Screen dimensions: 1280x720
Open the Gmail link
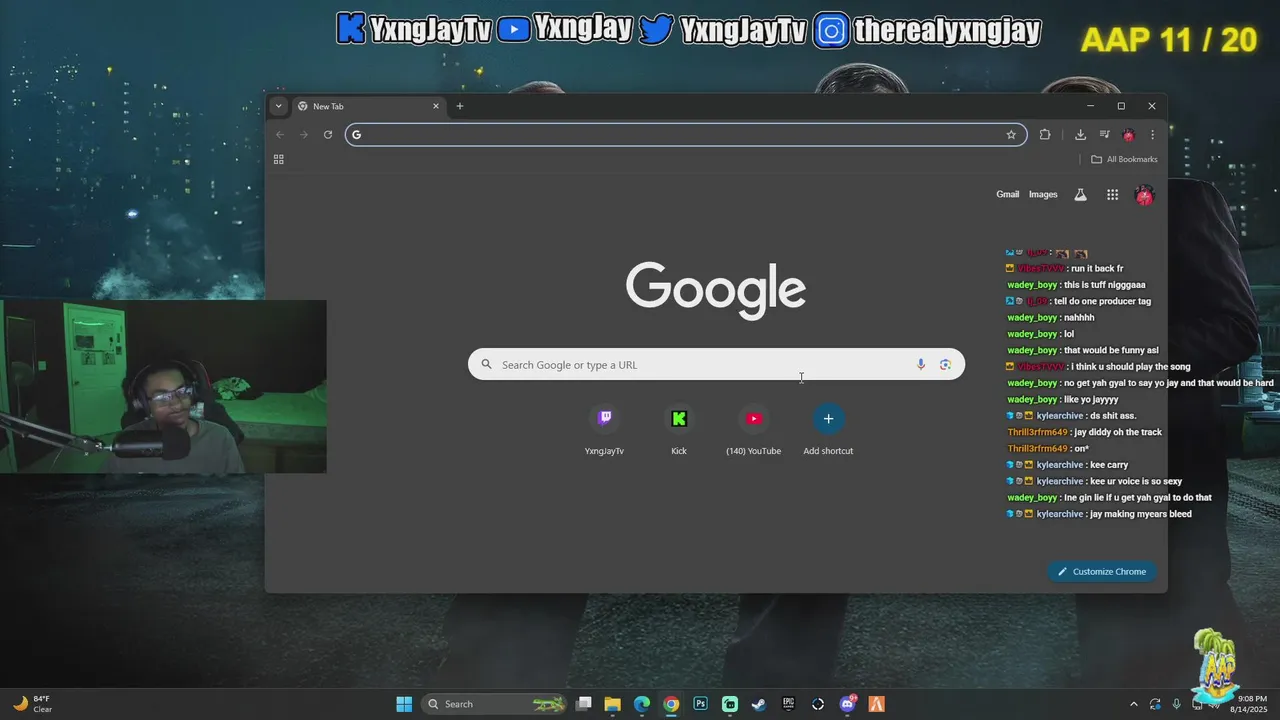coord(1007,194)
